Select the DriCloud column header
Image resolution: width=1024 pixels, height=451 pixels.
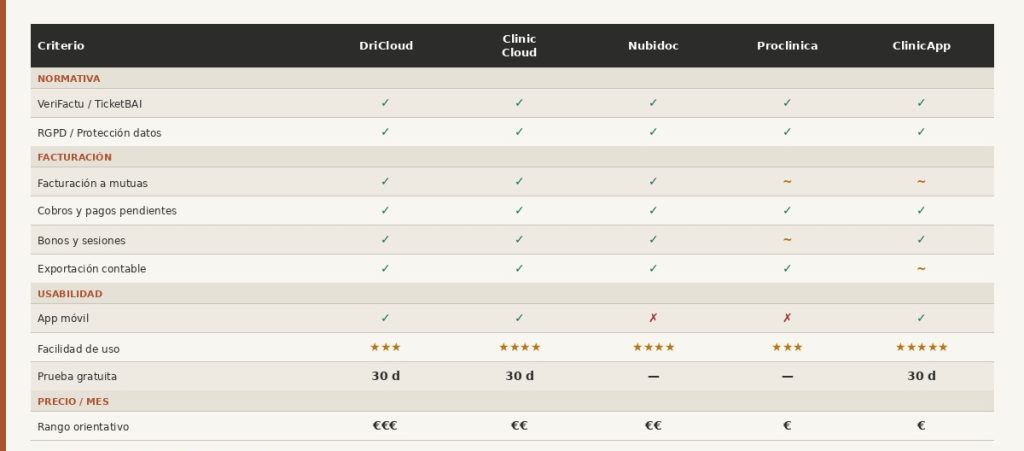[x=386, y=46]
